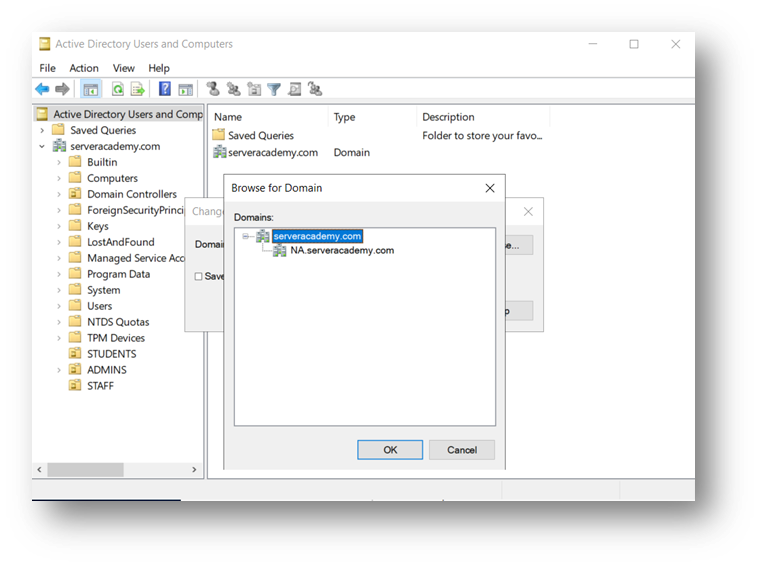Open the Action menu
Viewport: 760px width, 566px height.
[84, 68]
